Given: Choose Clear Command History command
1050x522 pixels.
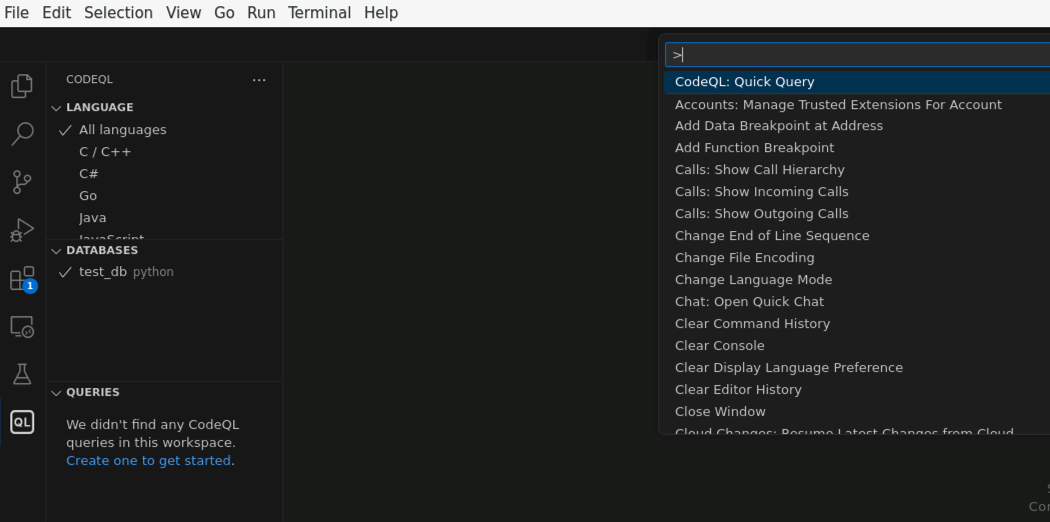Looking at the screenshot, I should (x=856, y=324).
